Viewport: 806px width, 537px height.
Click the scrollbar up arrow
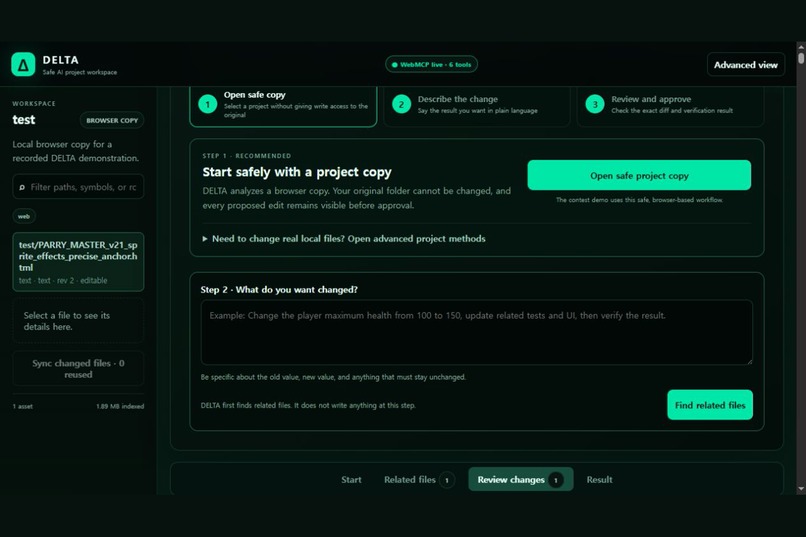[801, 47]
